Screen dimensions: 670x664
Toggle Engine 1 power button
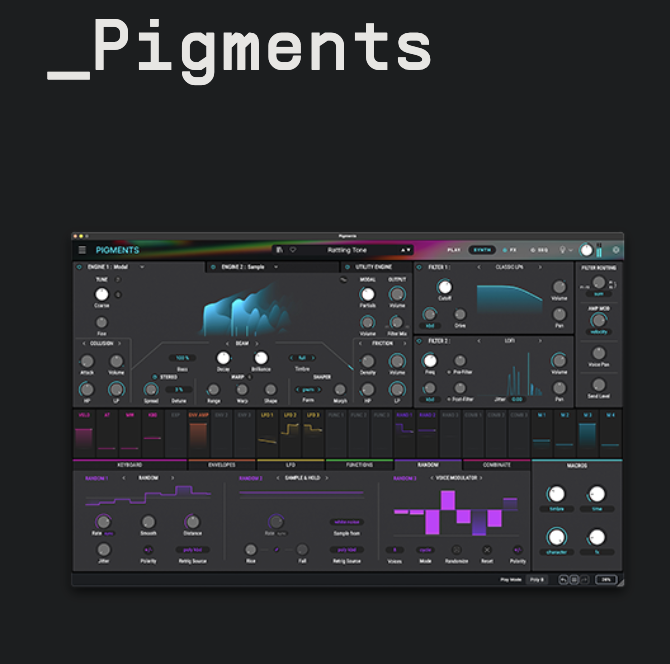pyautogui.click(x=79, y=267)
